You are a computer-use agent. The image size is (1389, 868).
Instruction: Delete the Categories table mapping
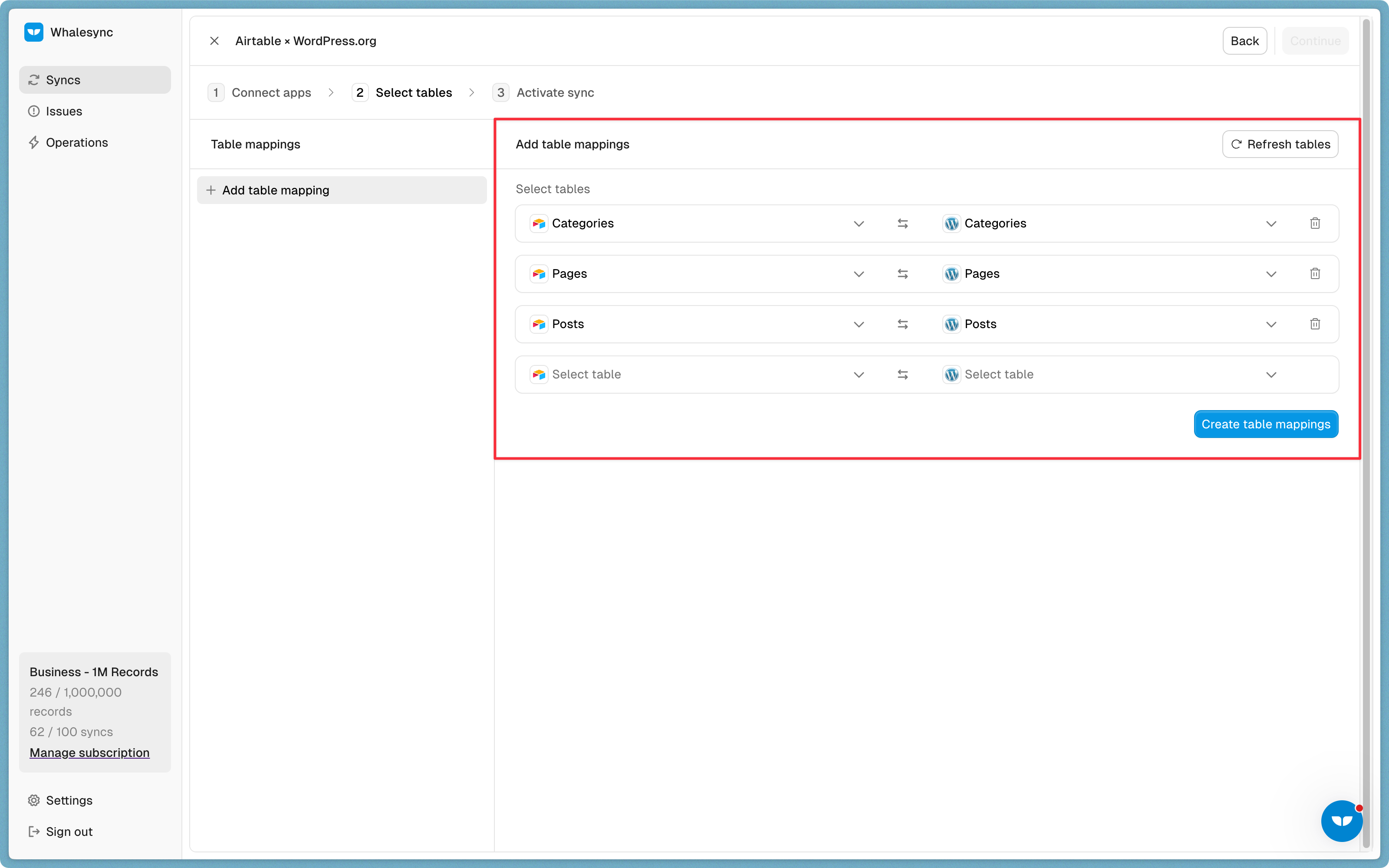click(1315, 224)
